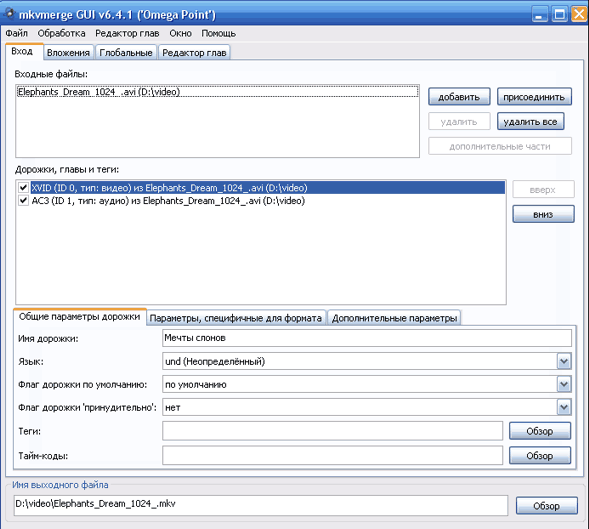Open the Флаг дорожки по умолчанию dropdown
The width and height of the screenshot is (589, 529).
tap(564, 384)
